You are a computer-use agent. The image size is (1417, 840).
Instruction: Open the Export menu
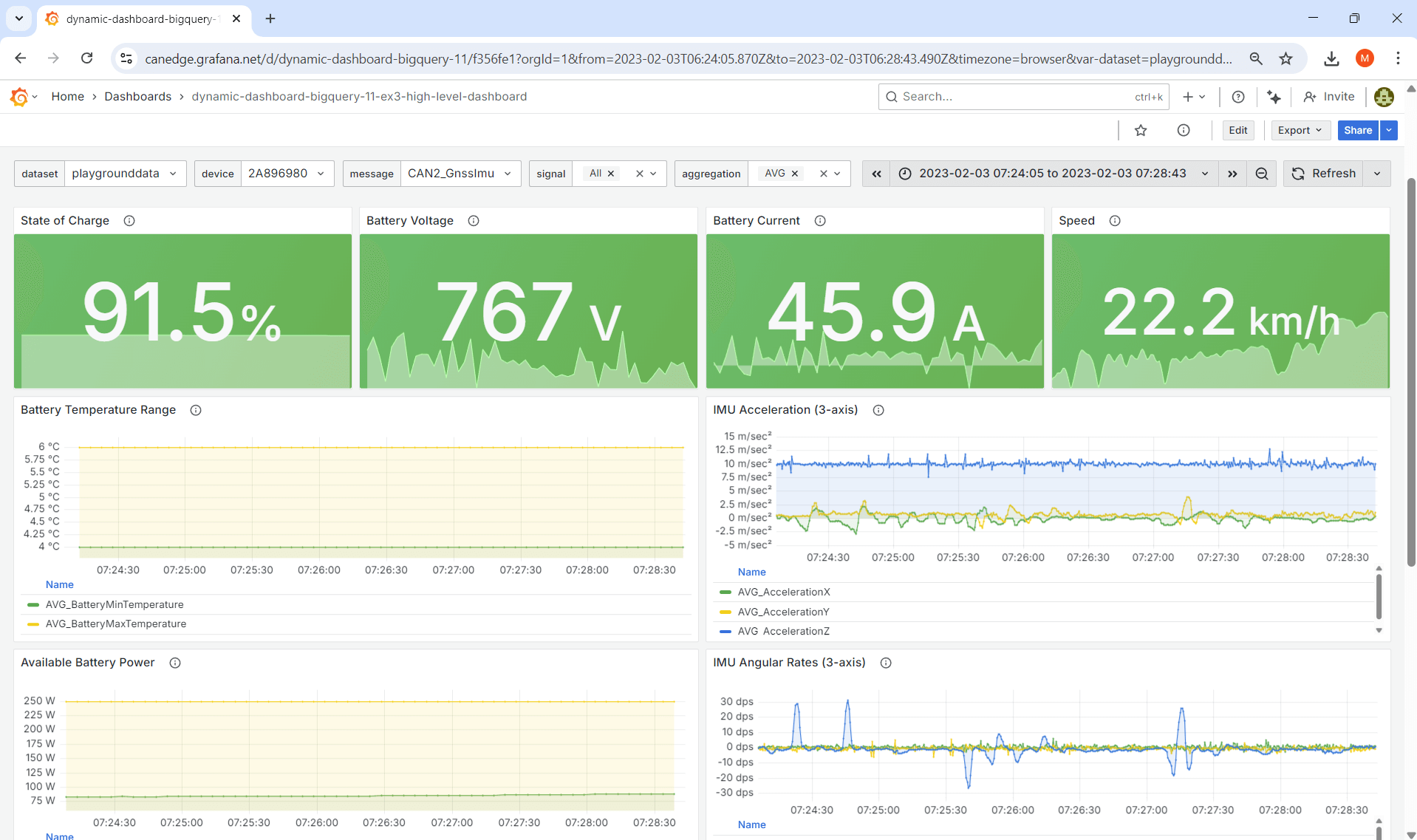(1300, 130)
